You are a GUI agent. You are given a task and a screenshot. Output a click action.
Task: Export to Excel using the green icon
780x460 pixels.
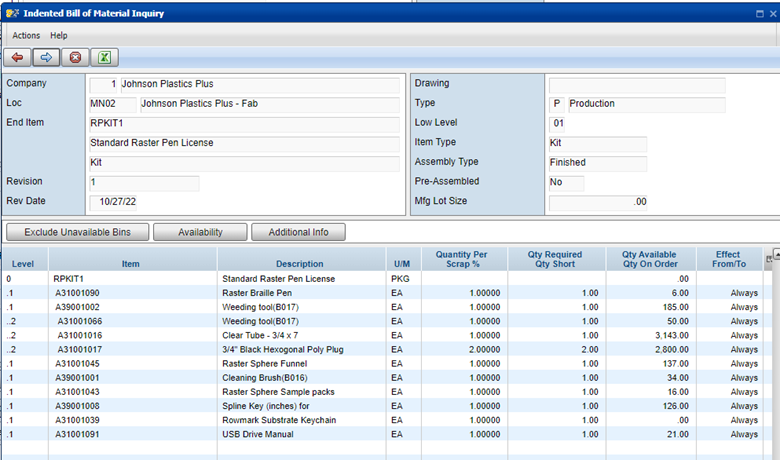pyautogui.click(x=104, y=58)
